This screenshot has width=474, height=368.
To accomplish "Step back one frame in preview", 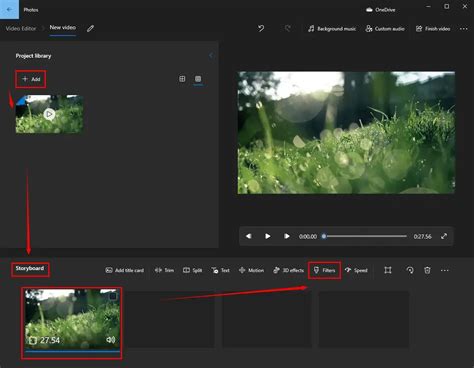I will click(249, 236).
